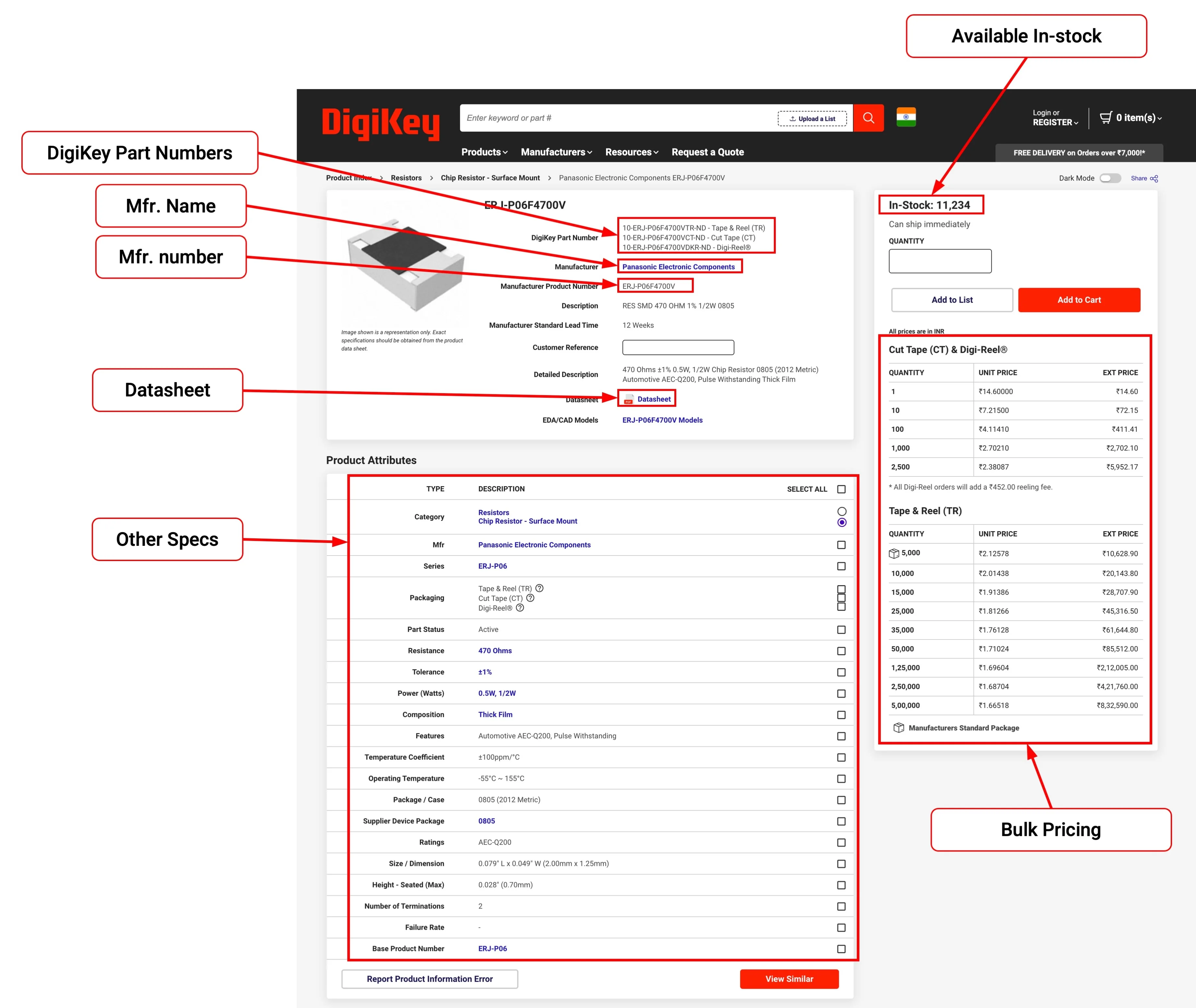The height and width of the screenshot is (1008, 1196).
Task: Click the 0.5W, 1/2W power link
Action: click(x=497, y=693)
